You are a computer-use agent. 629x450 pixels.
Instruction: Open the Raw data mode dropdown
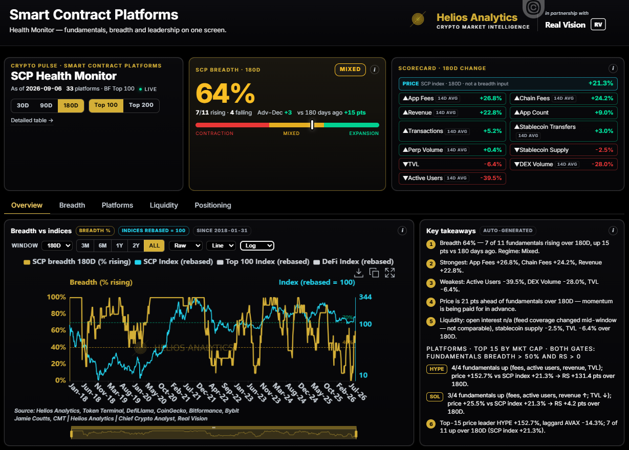coord(185,245)
